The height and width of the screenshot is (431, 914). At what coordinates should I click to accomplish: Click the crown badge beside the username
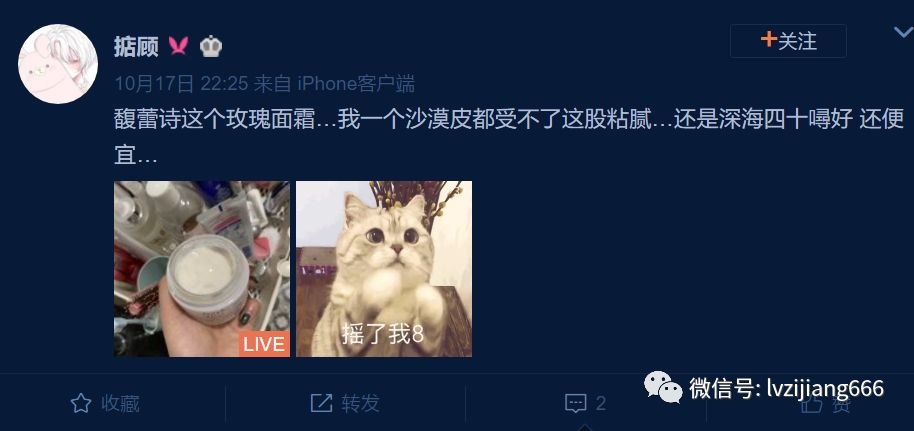210,46
